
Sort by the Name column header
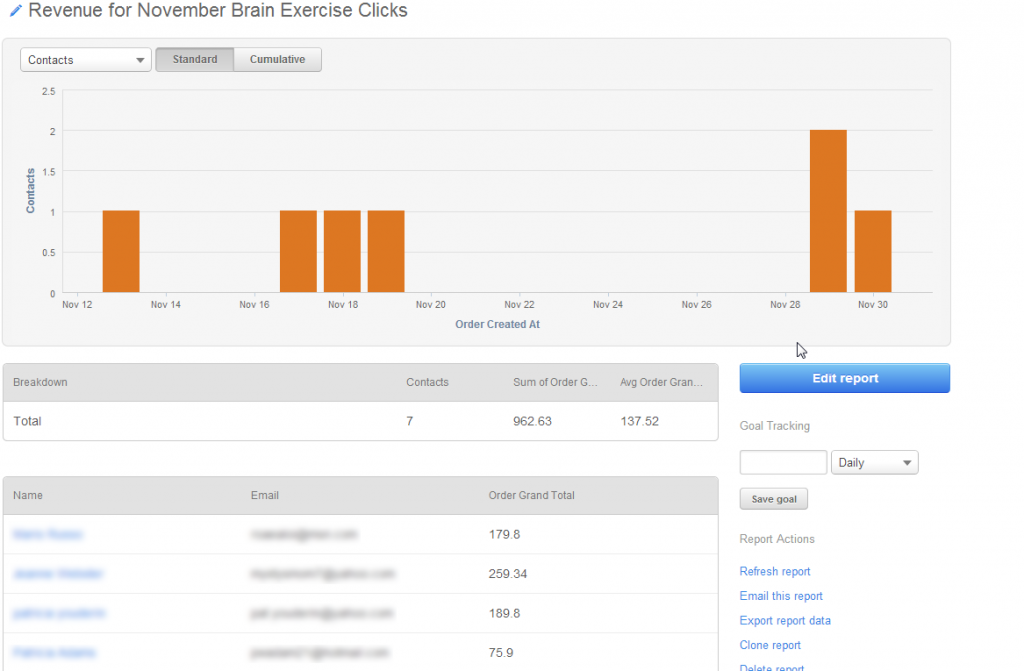(28, 496)
